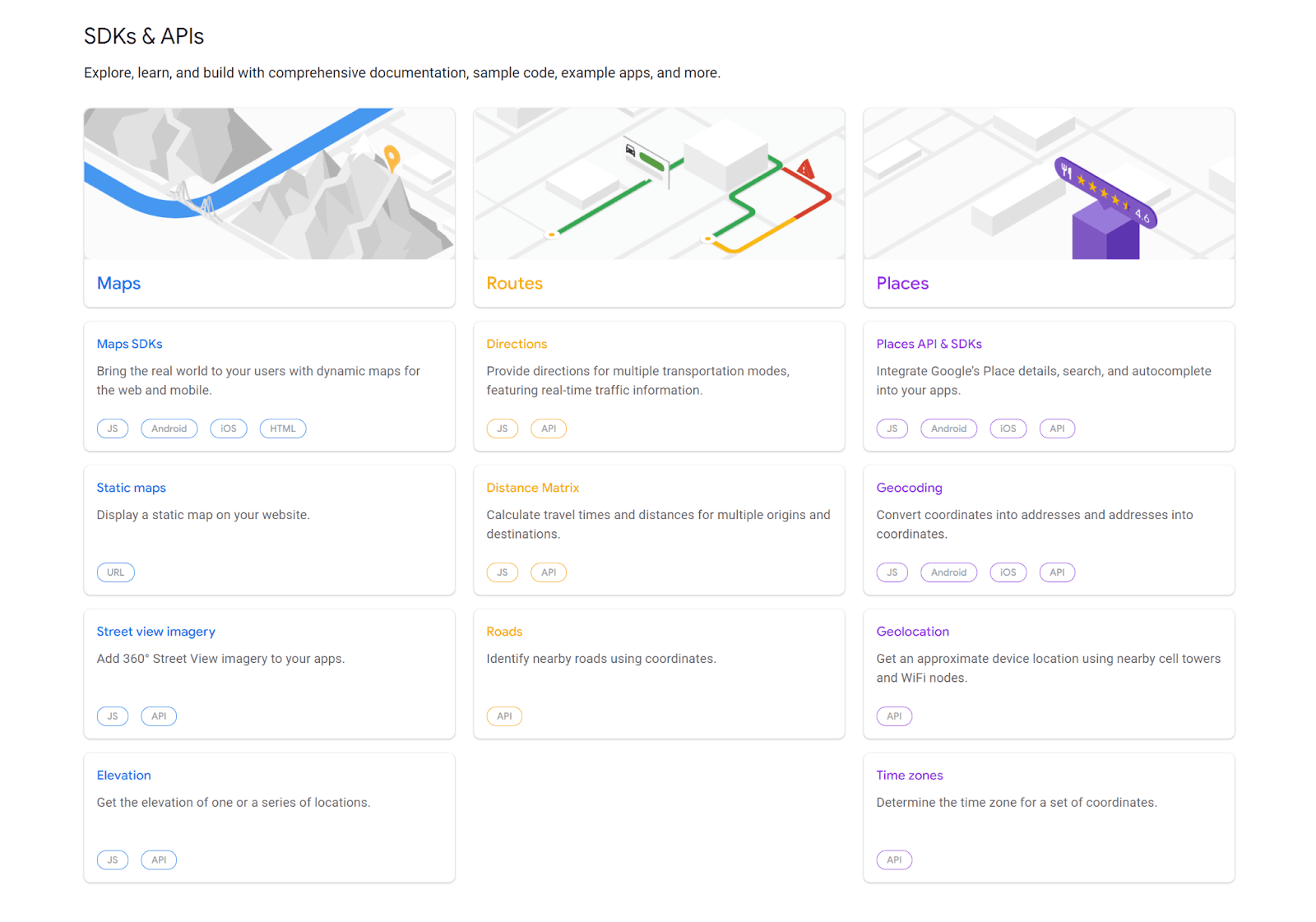Click the Android chip under Geocoding

(x=948, y=572)
